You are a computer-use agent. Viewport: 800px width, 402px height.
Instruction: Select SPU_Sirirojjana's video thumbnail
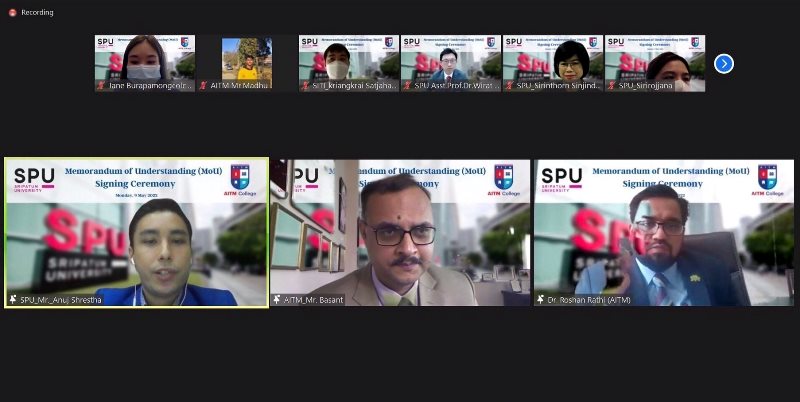point(655,63)
